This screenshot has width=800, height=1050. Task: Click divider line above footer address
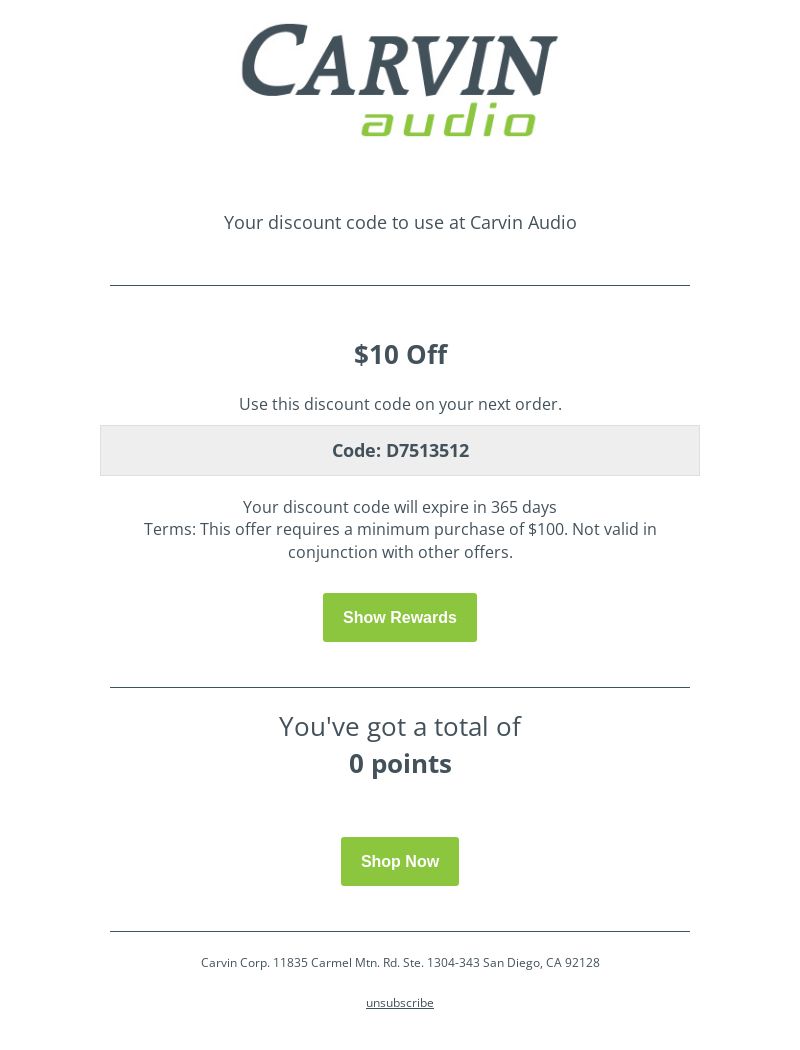pos(400,931)
